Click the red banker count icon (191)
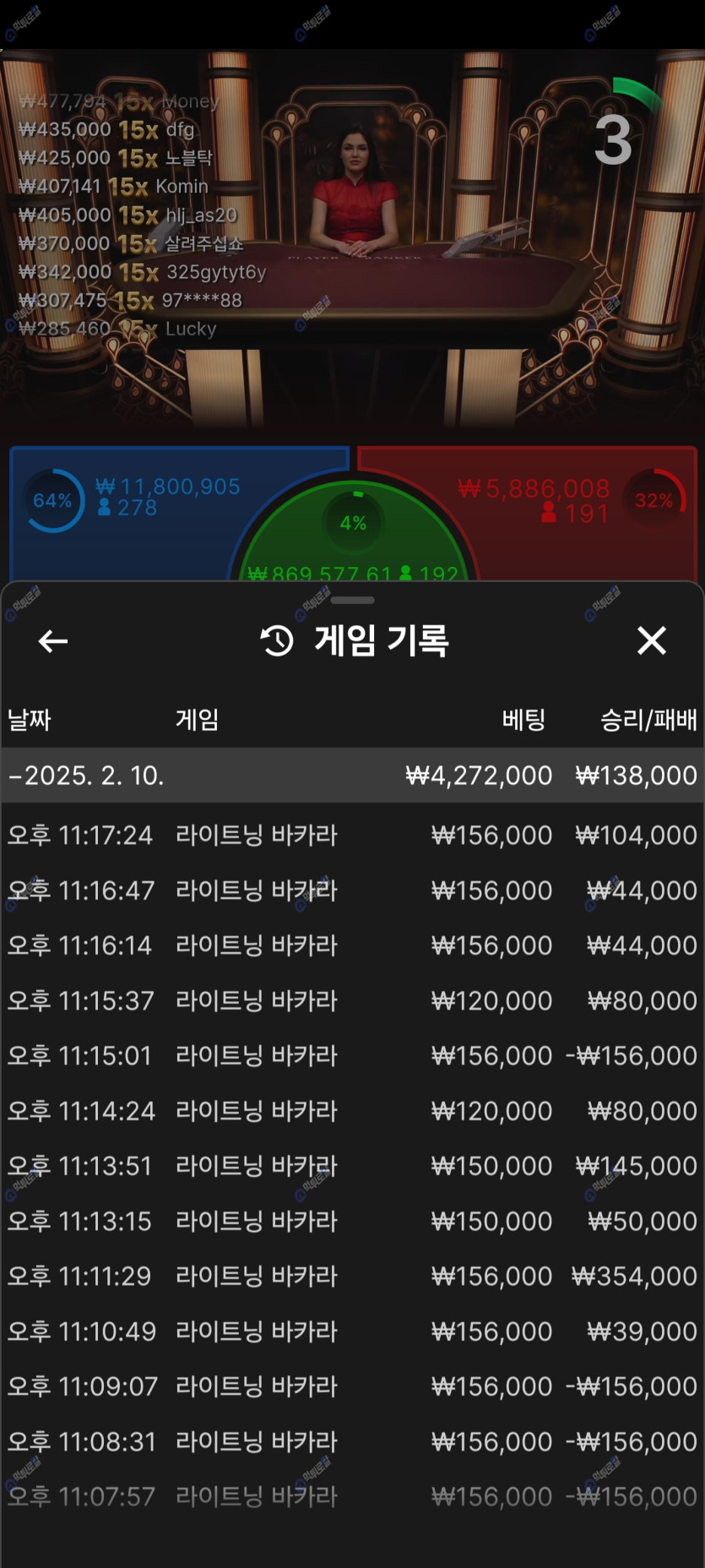Screen dimensions: 705x1568 pyautogui.click(x=549, y=513)
